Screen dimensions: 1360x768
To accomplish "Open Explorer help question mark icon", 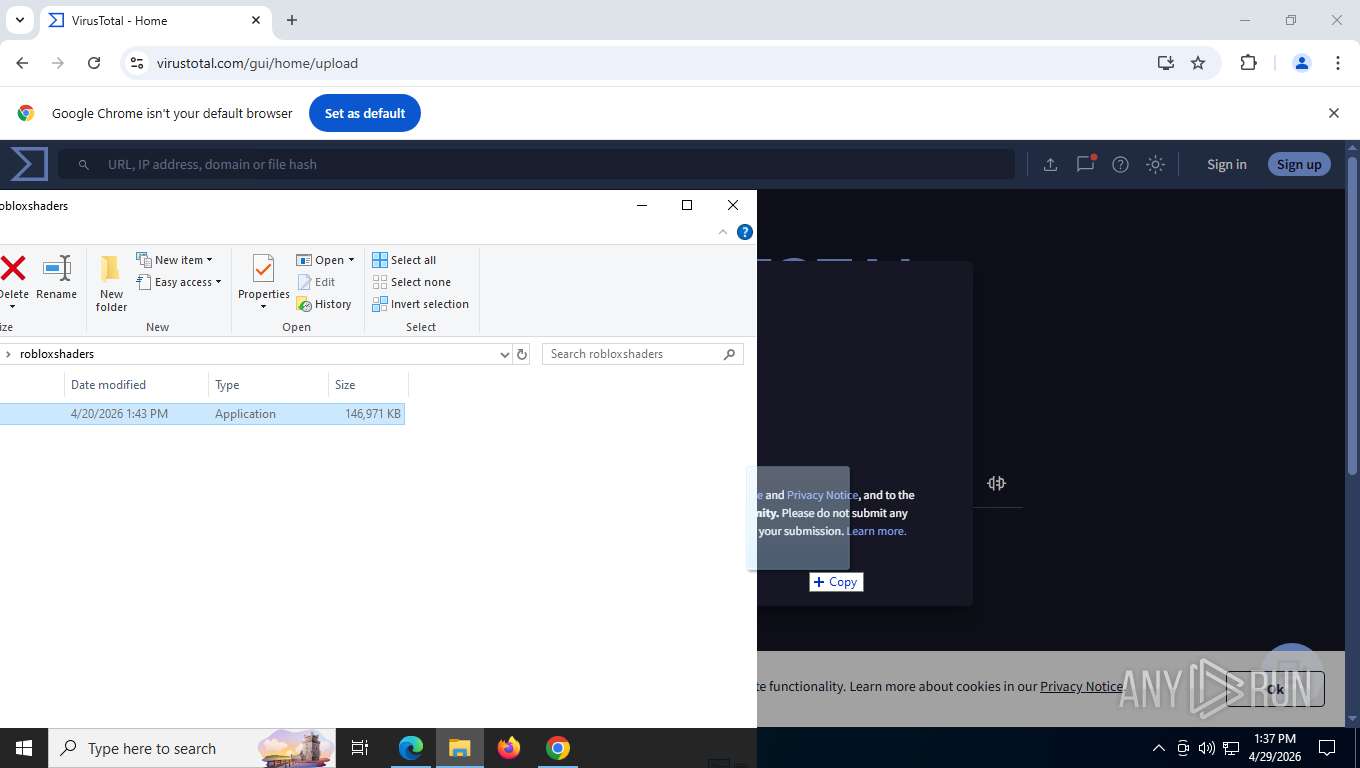I will 745,232.
